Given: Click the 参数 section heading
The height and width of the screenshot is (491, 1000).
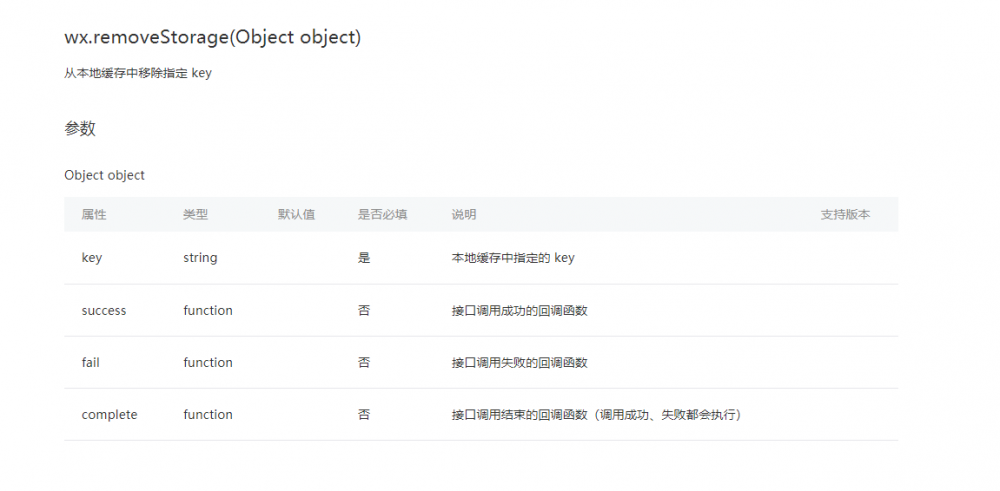Looking at the screenshot, I should (x=80, y=129).
